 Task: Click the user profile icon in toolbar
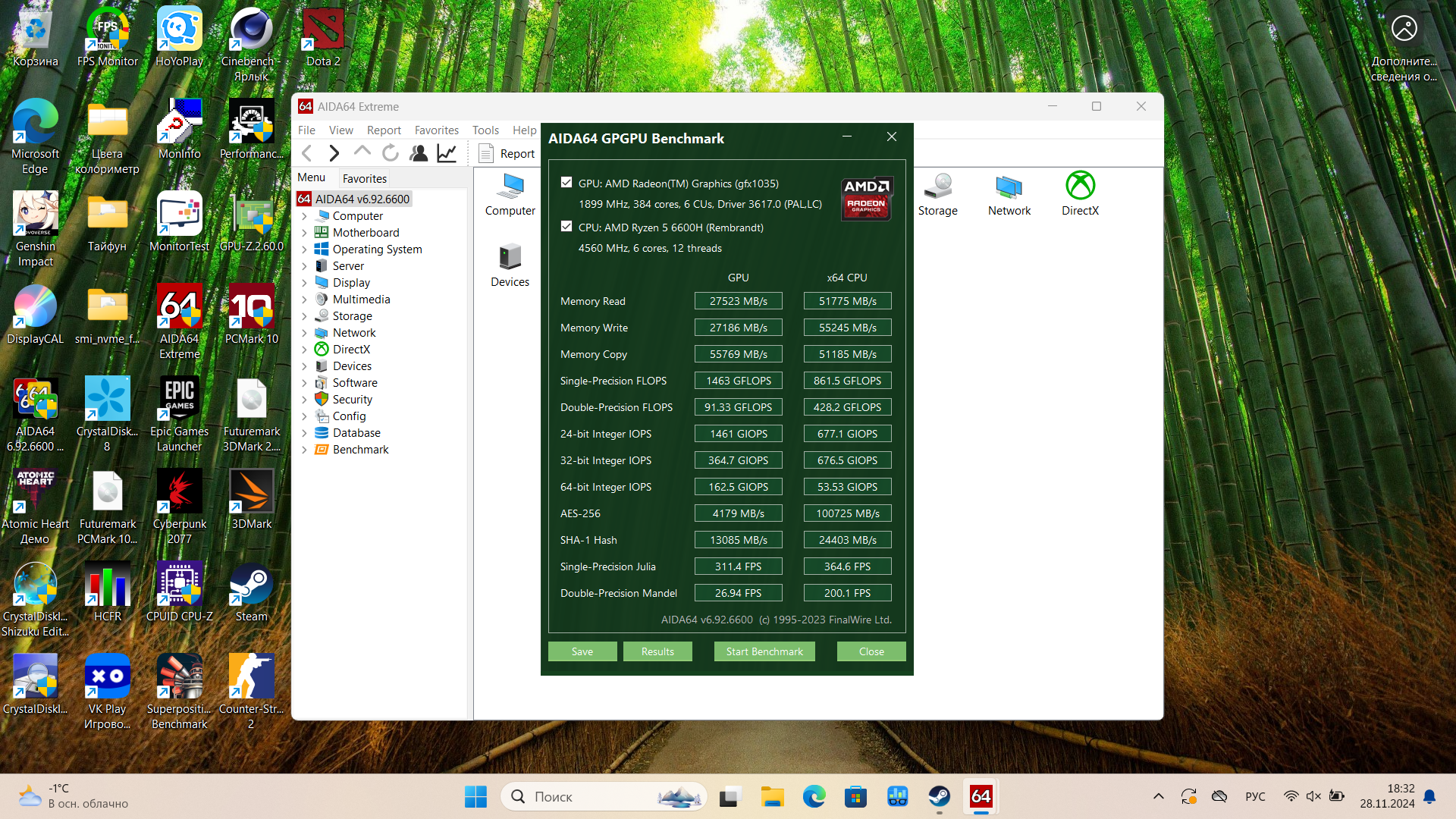pos(419,153)
